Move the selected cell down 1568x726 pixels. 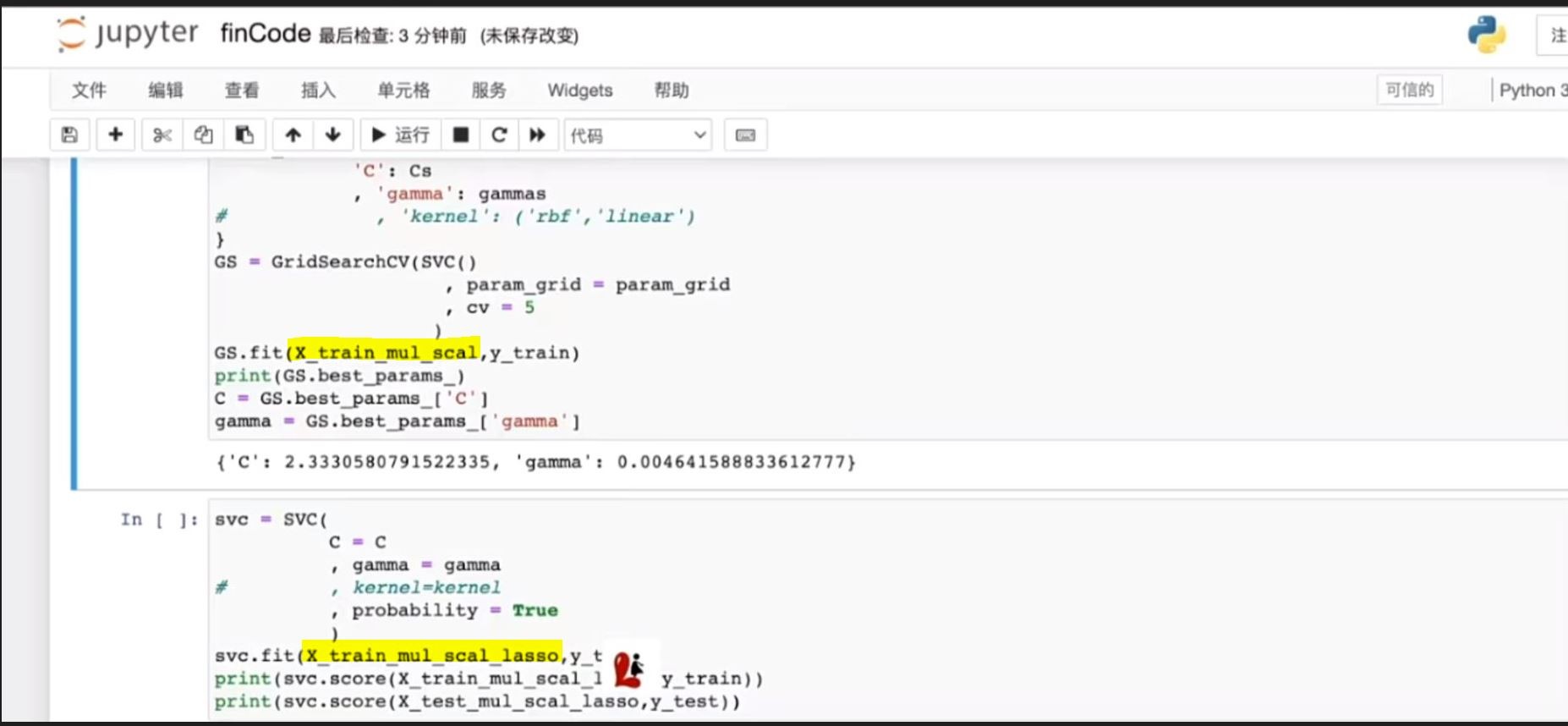[333, 135]
